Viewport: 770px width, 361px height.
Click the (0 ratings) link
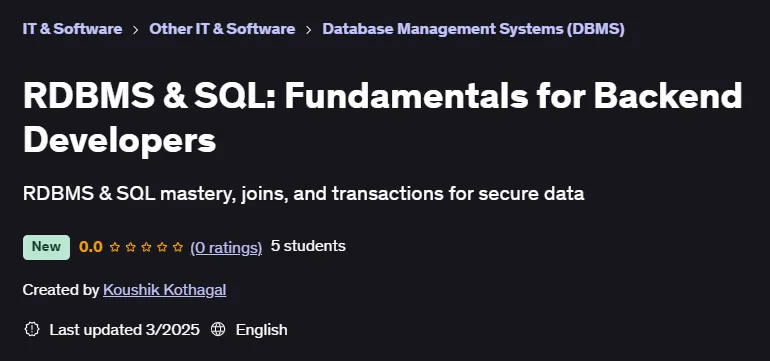(226, 247)
